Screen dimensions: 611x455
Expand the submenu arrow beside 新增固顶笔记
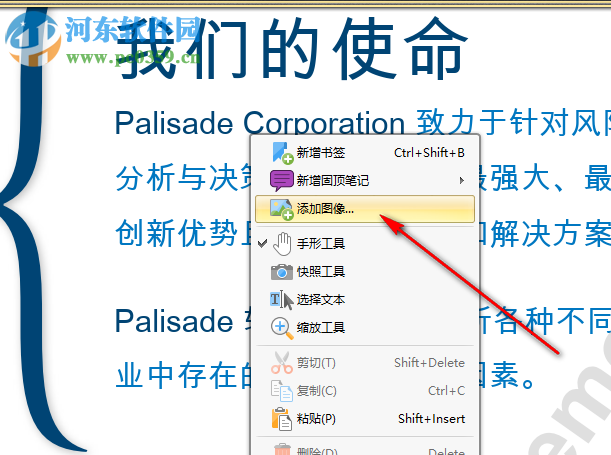[x=462, y=180]
